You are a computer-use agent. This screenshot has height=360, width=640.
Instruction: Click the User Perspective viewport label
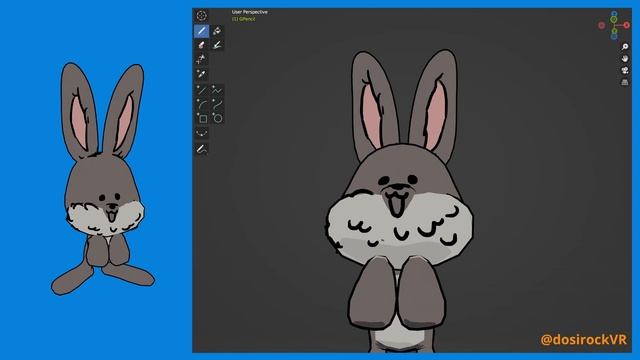point(250,12)
